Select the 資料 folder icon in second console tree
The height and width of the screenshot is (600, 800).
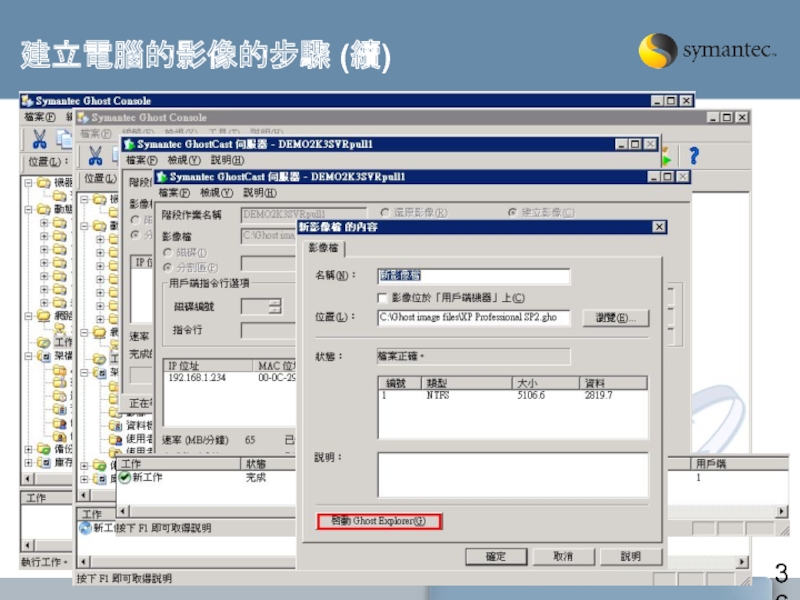[x=115, y=425]
